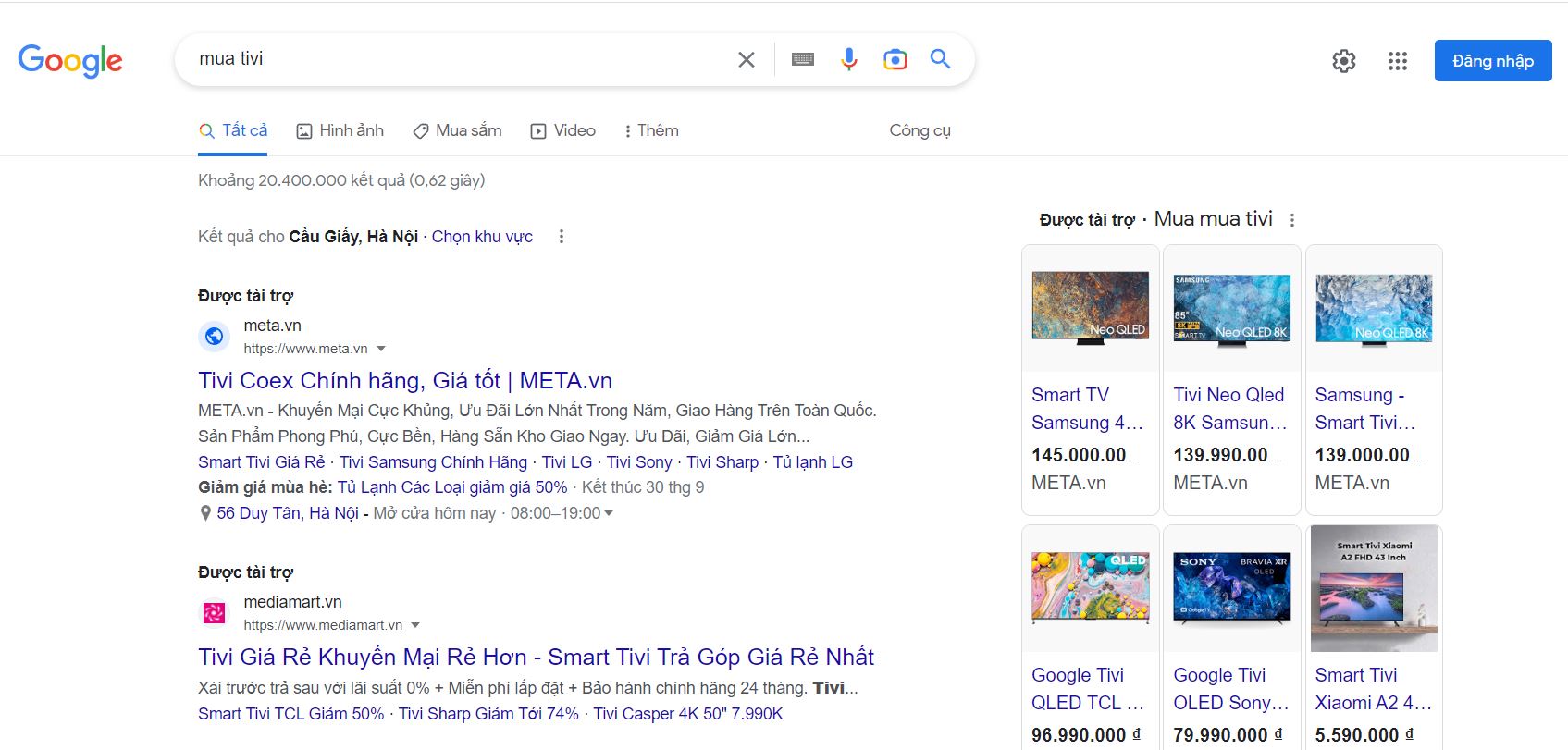Click Tivi Samsung Chính Hãng sitelink
Image resolution: width=1568 pixels, height=750 pixels.
(x=433, y=462)
